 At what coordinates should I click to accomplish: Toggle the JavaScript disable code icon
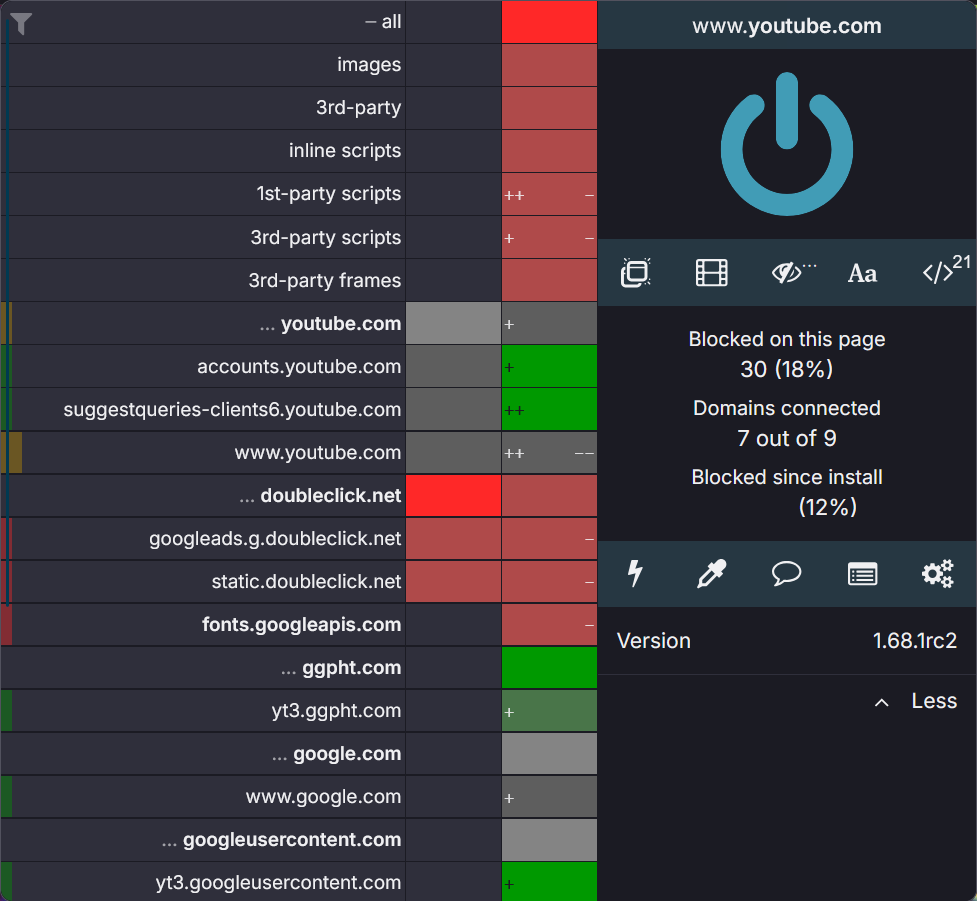coord(945,270)
